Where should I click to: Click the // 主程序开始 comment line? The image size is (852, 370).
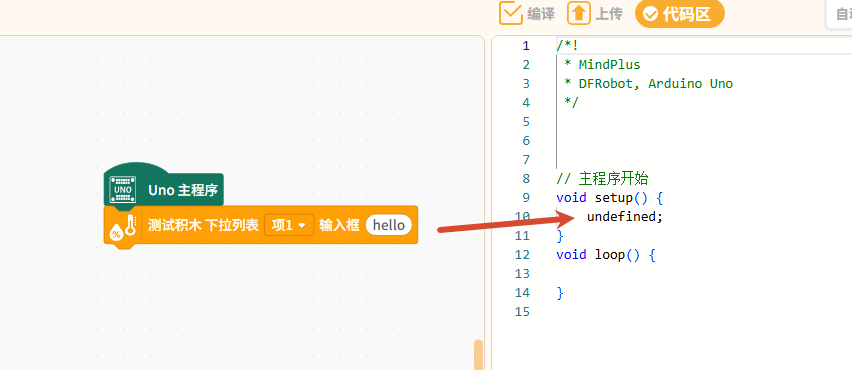pos(602,178)
